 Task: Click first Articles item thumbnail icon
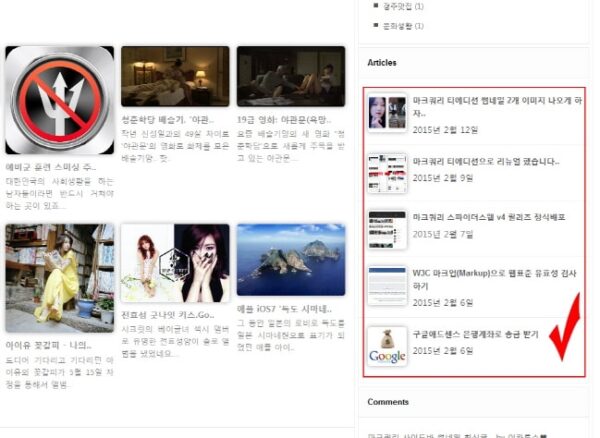(387, 113)
